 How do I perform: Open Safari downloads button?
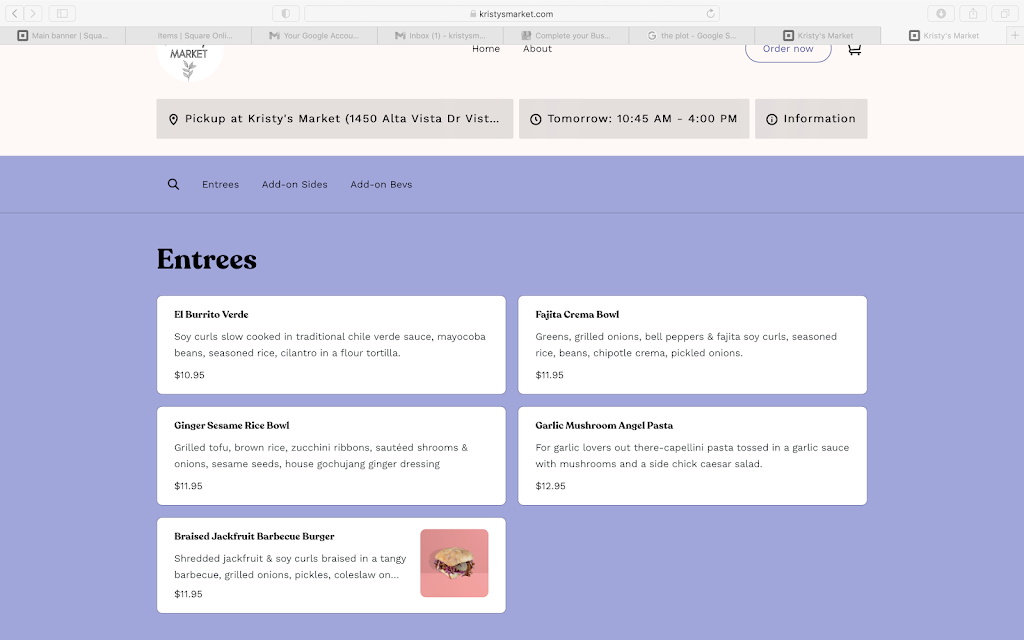[941, 13]
